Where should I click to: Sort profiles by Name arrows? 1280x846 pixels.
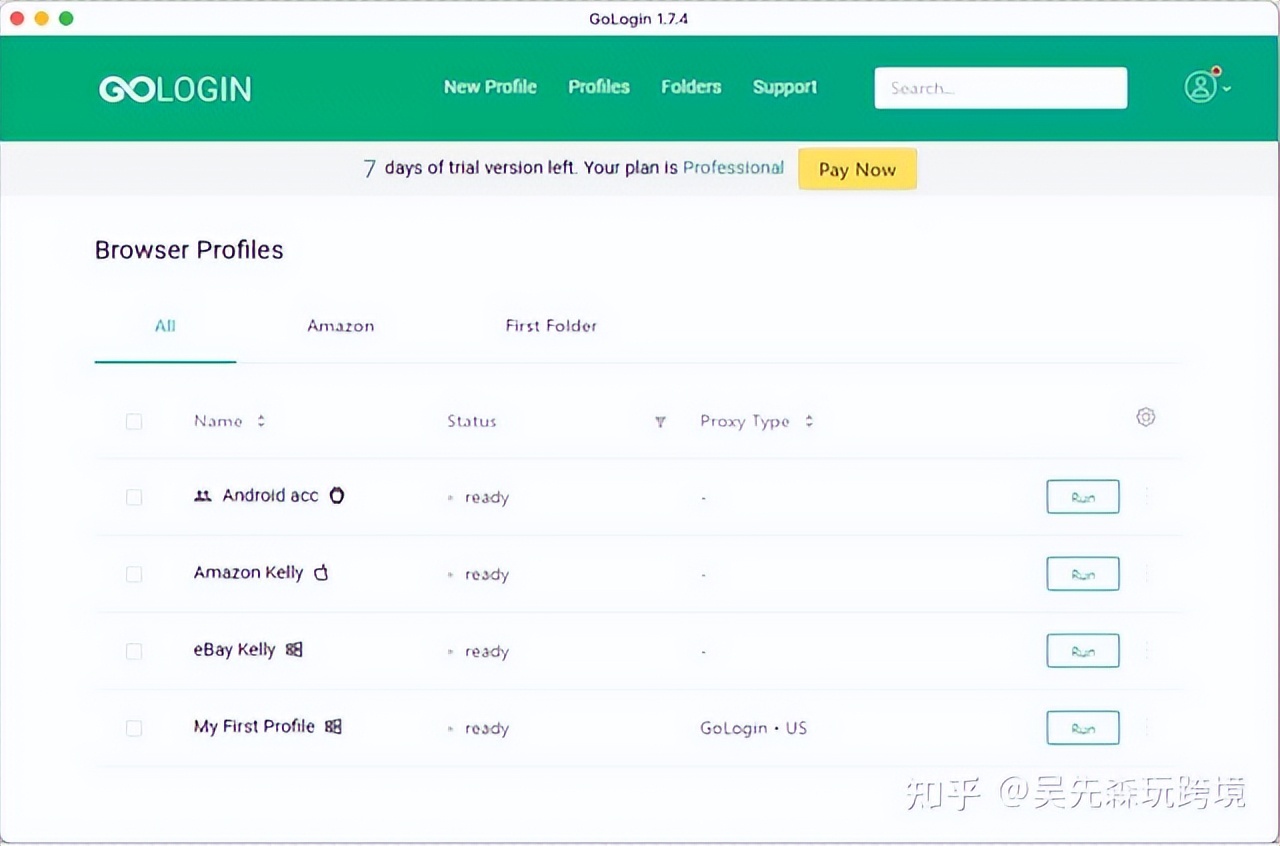point(261,421)
